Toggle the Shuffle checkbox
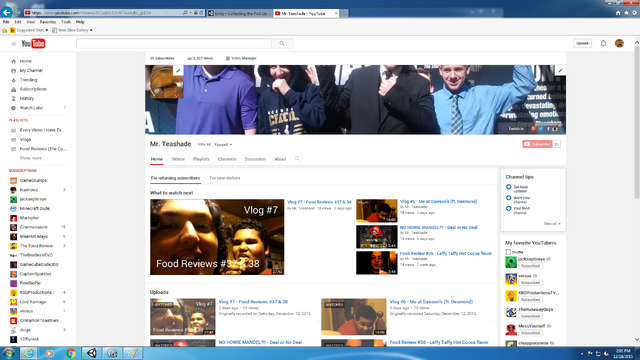640x360 pixels. (508, 252)
